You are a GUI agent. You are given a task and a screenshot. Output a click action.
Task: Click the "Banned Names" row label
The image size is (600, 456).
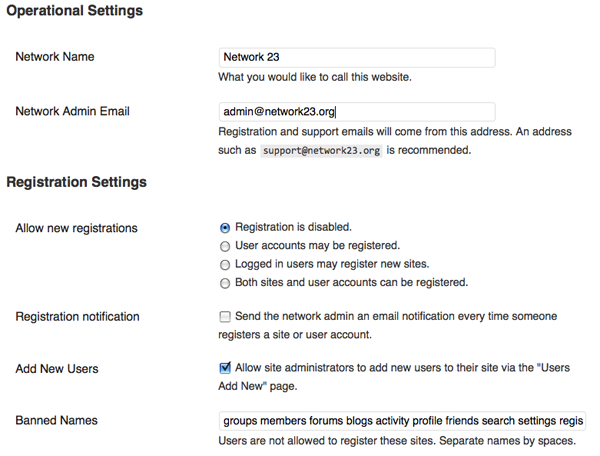coord(58,420)
